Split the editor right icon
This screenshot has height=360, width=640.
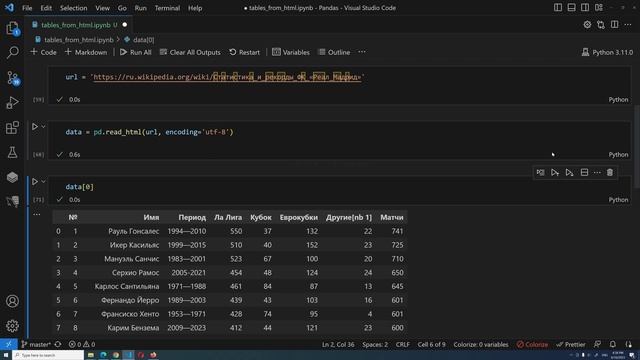[x=614, y=25]
